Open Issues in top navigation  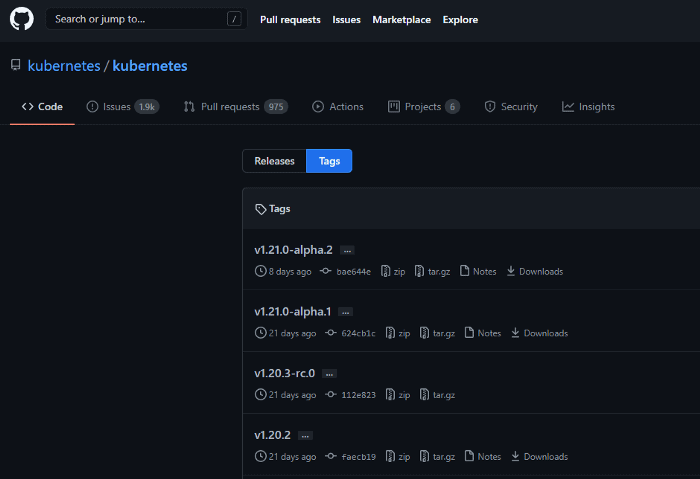point(346,20)
